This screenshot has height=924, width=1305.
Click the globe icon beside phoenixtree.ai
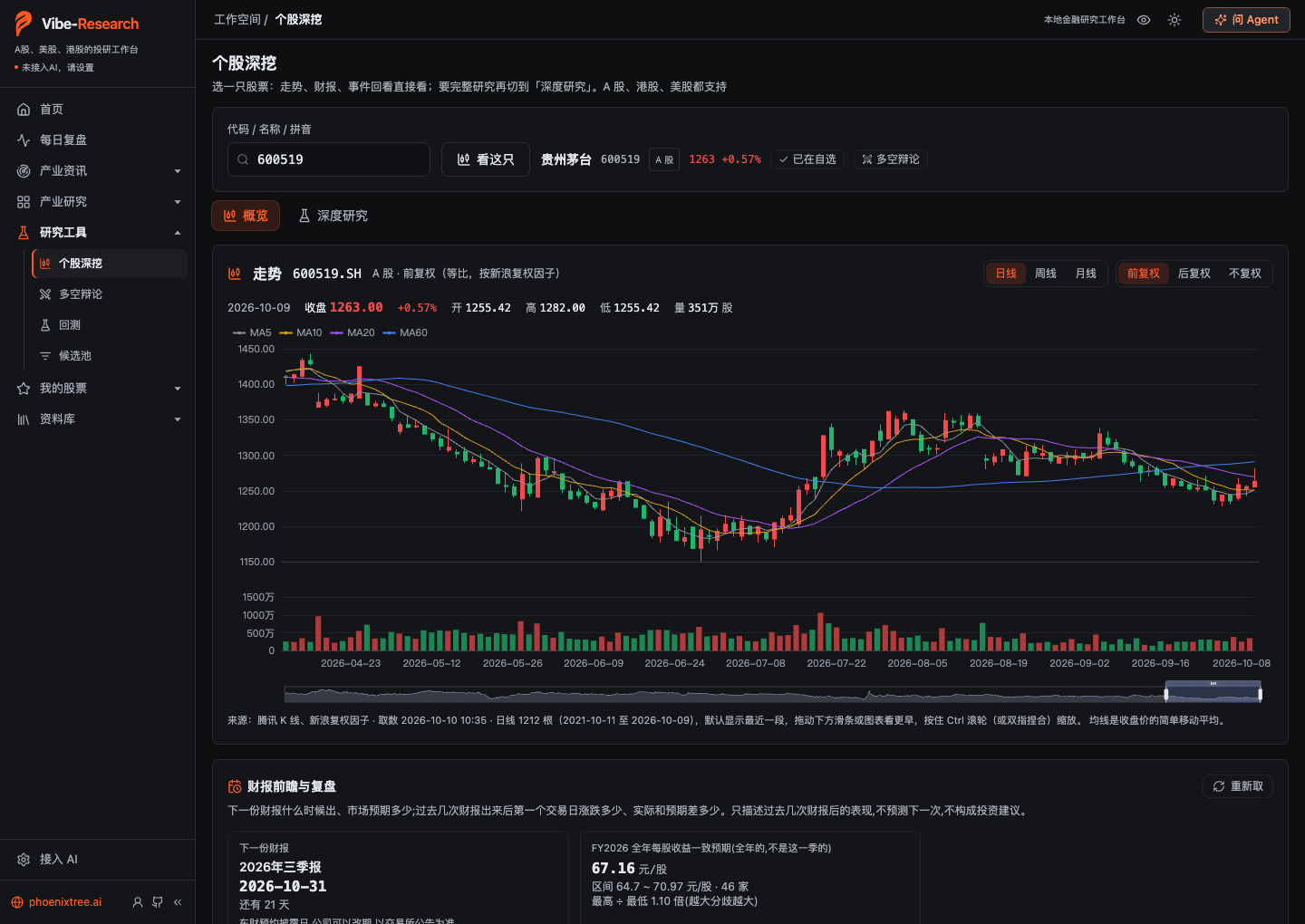pyautogui.click(x=17, y=902)
